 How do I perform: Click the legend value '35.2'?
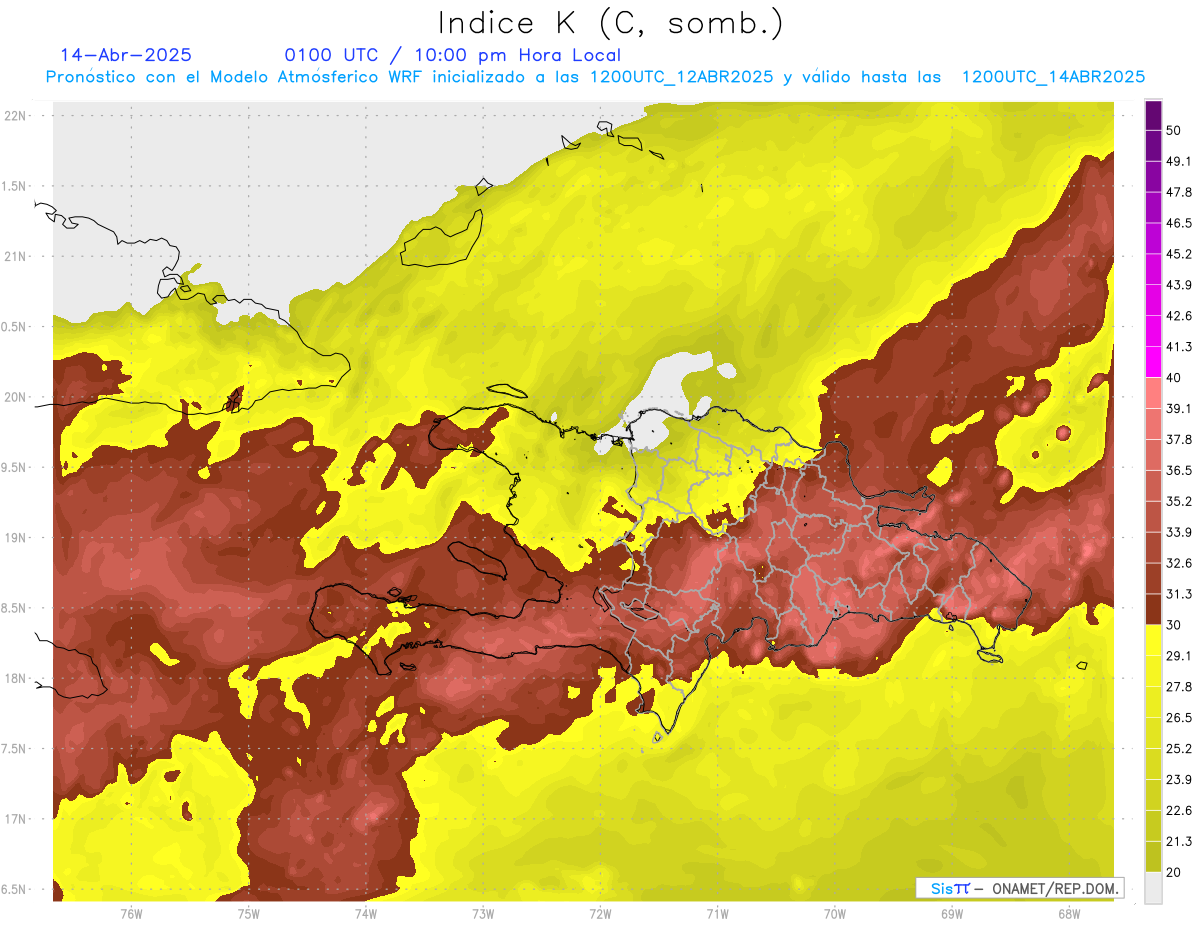pos(1178,501)
